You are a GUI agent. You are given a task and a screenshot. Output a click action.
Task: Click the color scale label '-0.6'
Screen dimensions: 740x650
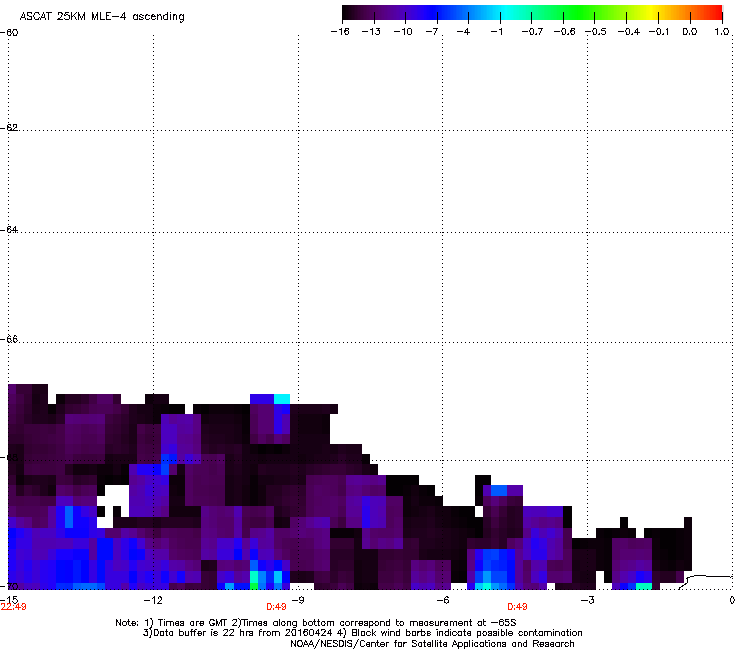[564, 32]
